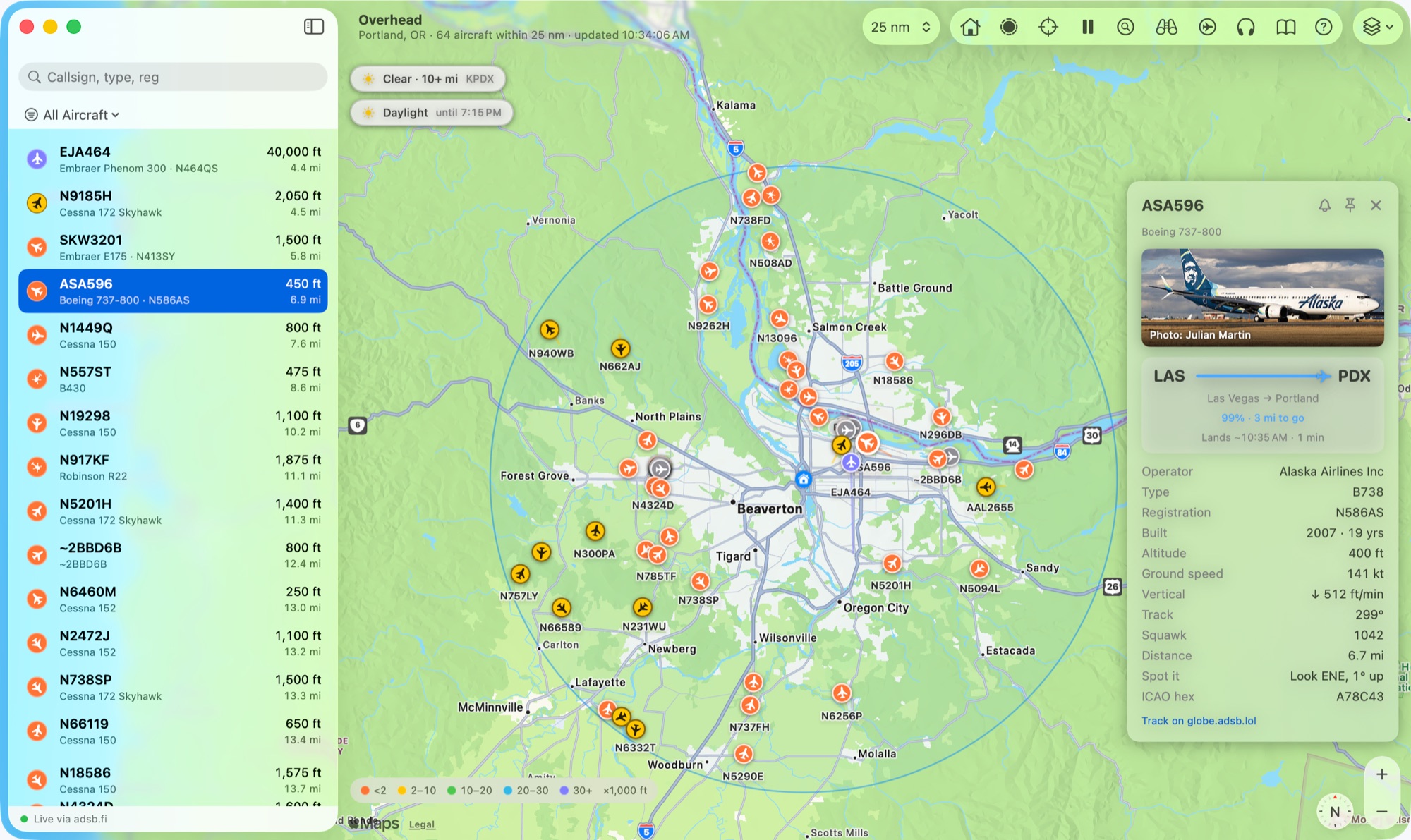Screen dimensions: 1411x840
Task: Zoom in the map with plus button
Action: click(1381, 774)
